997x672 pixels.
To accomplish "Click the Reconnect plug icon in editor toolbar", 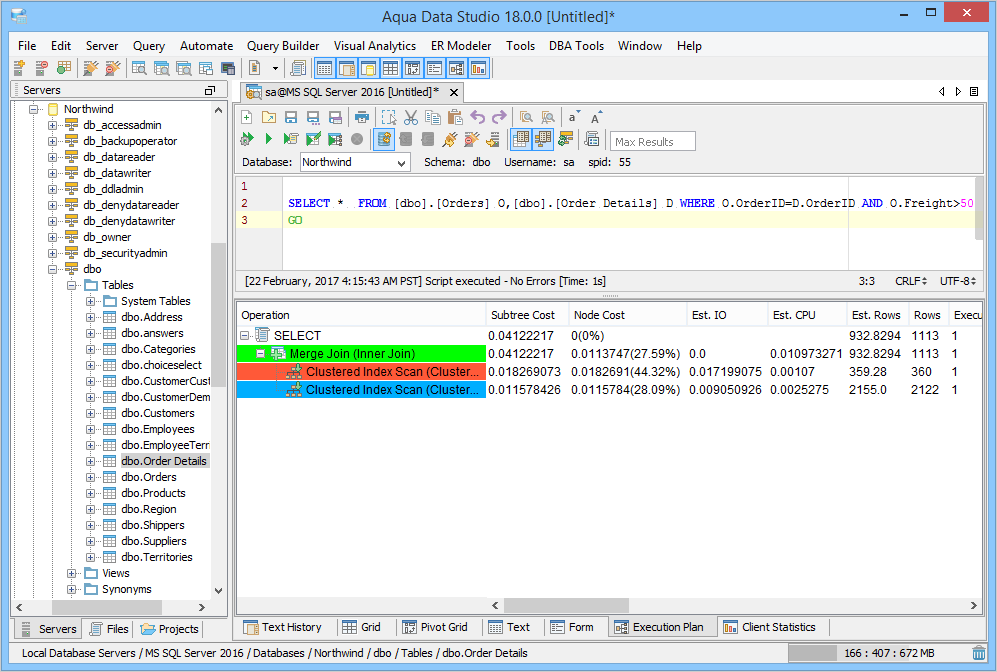I will (x=450, y=139).
